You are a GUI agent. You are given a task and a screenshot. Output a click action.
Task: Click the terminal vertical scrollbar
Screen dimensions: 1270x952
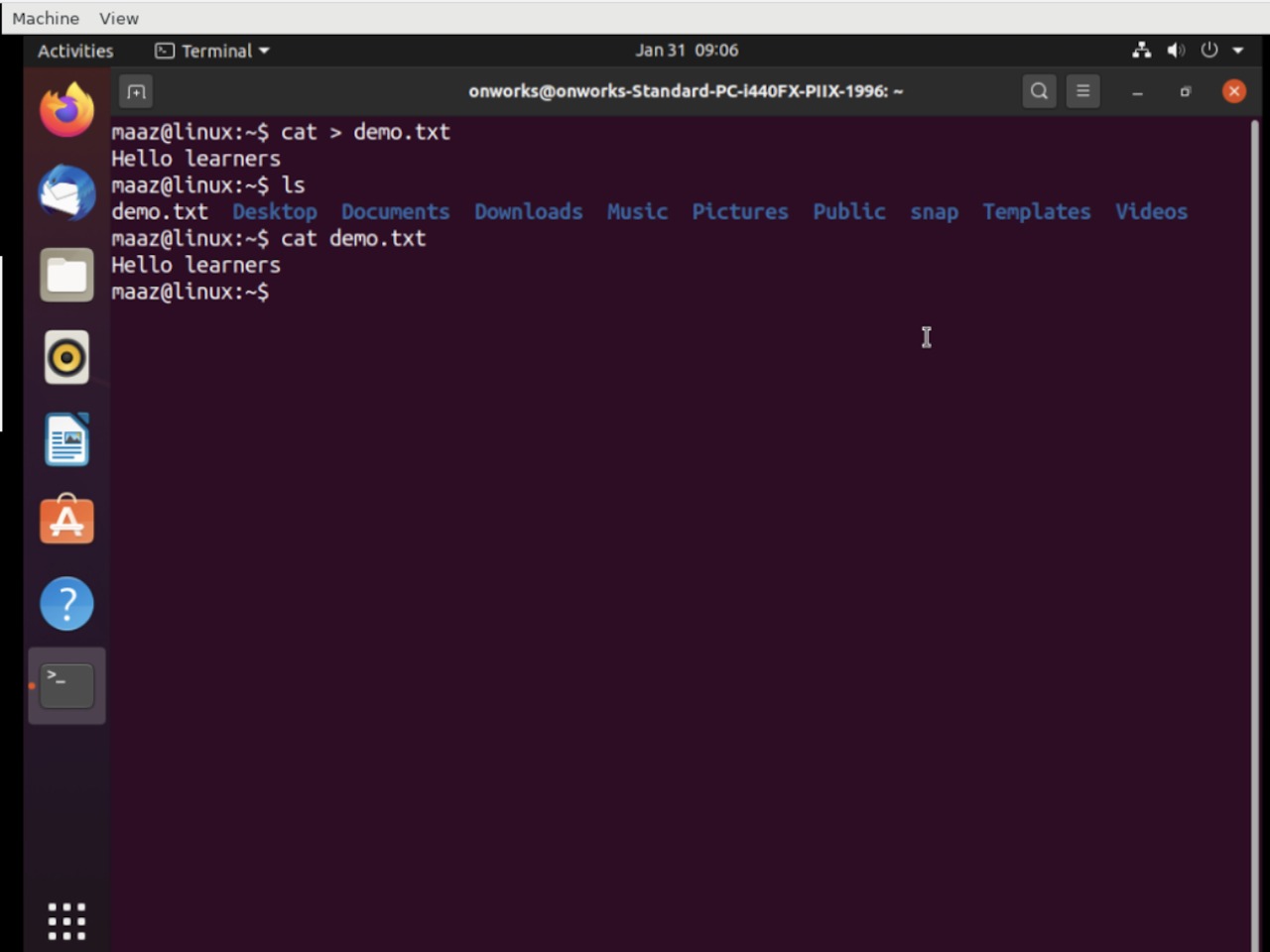[1254, 496]
